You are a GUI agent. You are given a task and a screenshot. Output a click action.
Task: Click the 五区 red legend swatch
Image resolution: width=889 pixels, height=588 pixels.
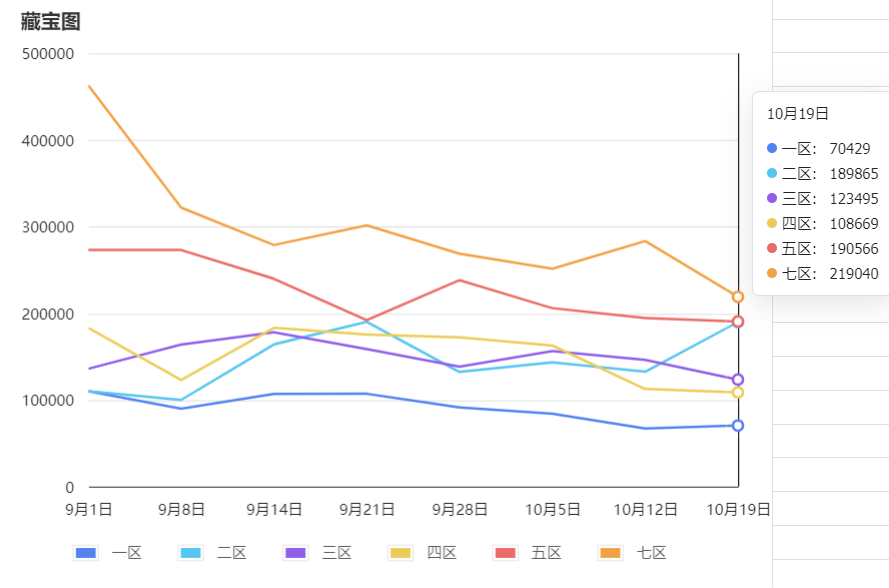506,553
